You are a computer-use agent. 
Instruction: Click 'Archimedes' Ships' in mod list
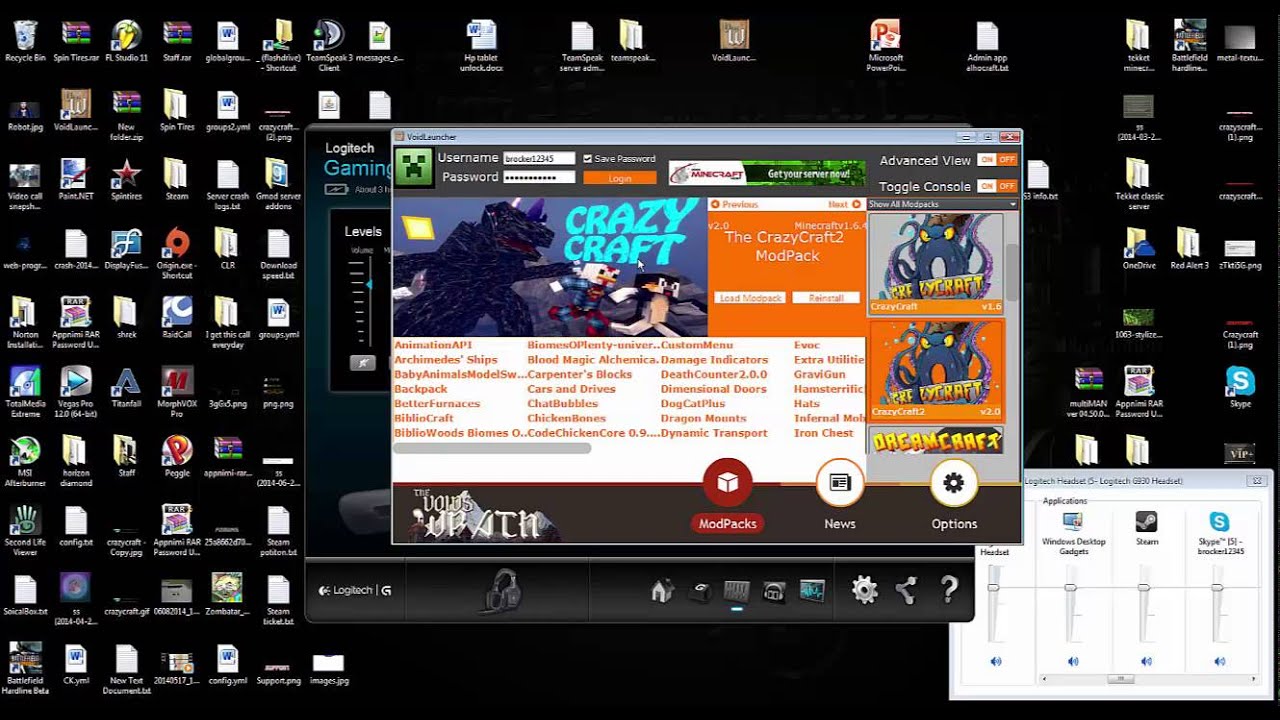tap(446, 360)
